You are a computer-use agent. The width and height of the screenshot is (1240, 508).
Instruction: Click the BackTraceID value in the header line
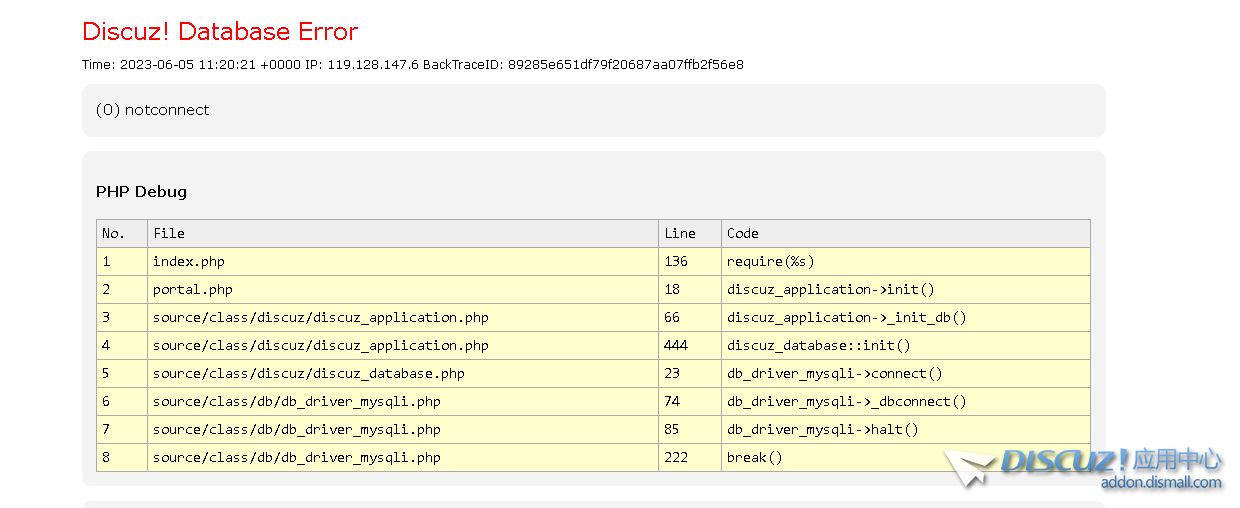click(x=625, y=65)
